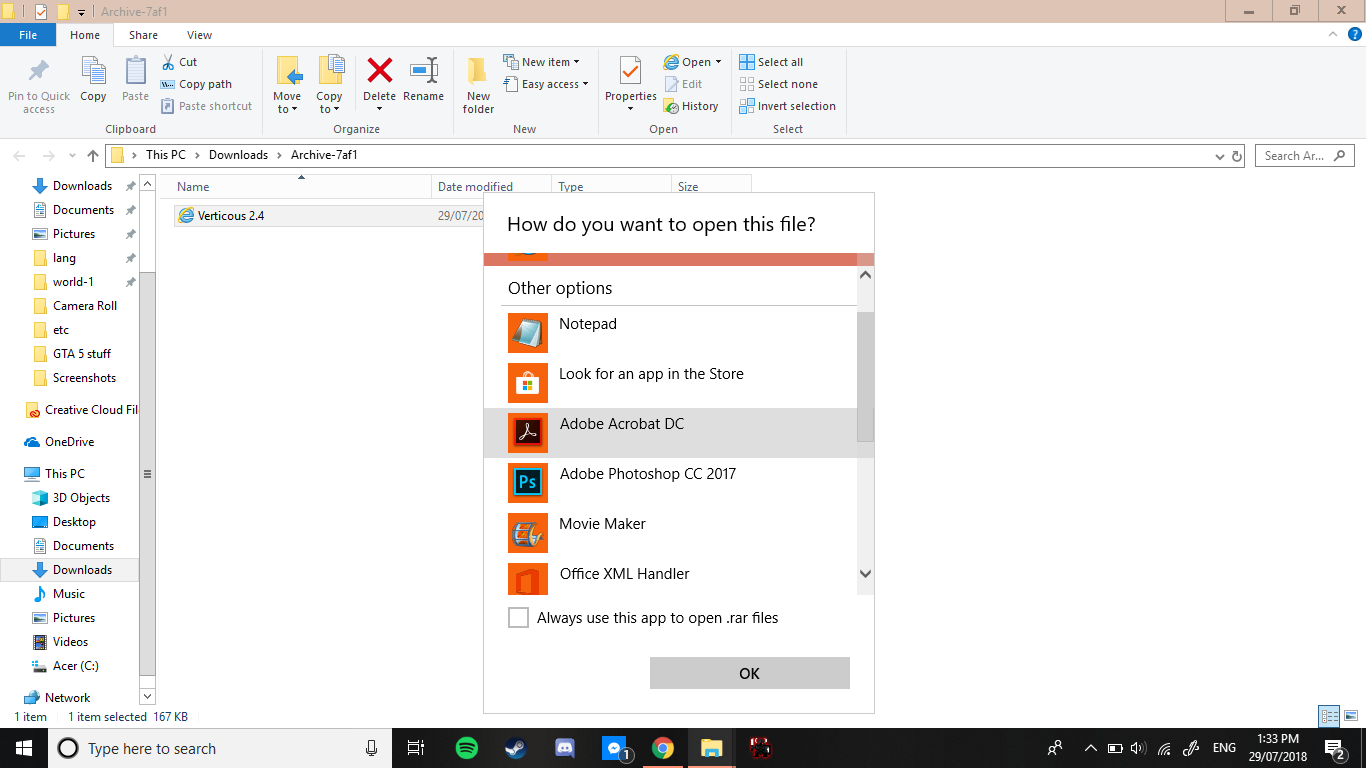Select Adobe Acrobat DC to open file
The image size is (1366, 768).
670,433
